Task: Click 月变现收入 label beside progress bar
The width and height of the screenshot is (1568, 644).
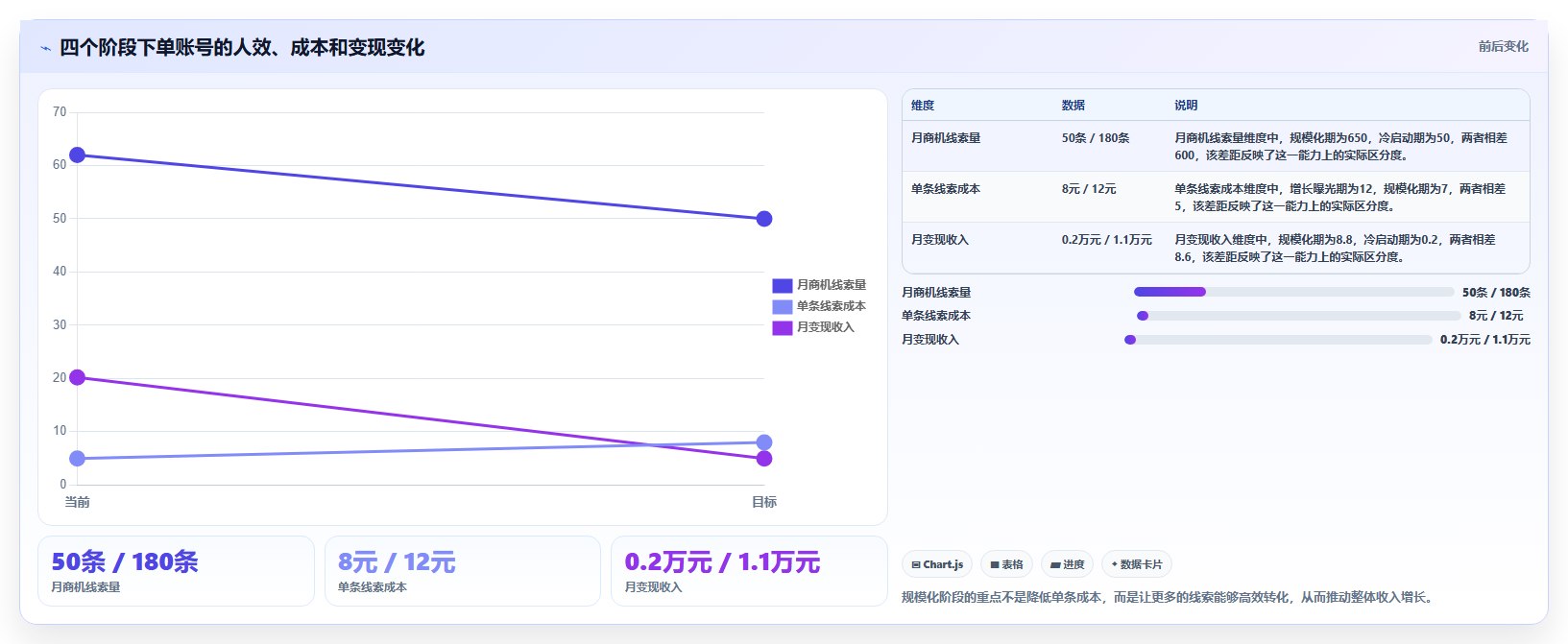Action: point(930,340)
